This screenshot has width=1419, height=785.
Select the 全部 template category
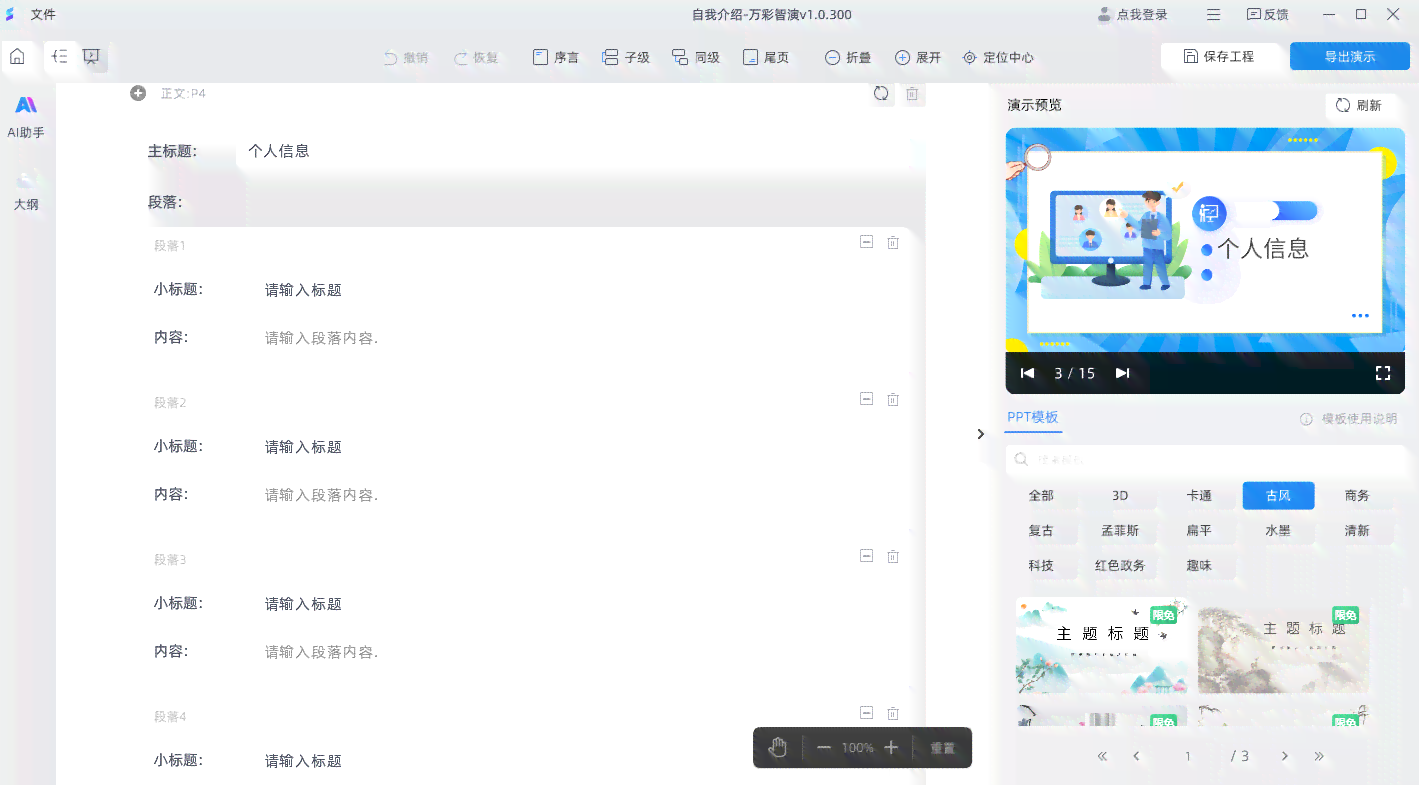[1041, 496]
